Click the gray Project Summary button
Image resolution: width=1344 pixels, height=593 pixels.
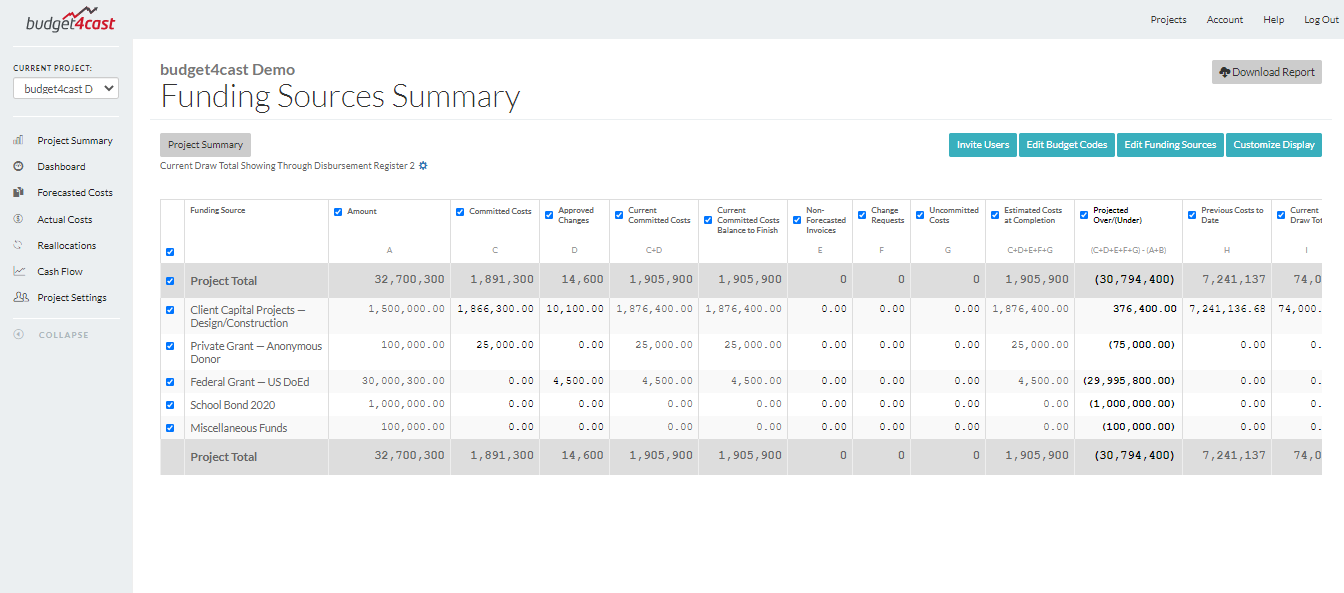[x=205, y=145]
